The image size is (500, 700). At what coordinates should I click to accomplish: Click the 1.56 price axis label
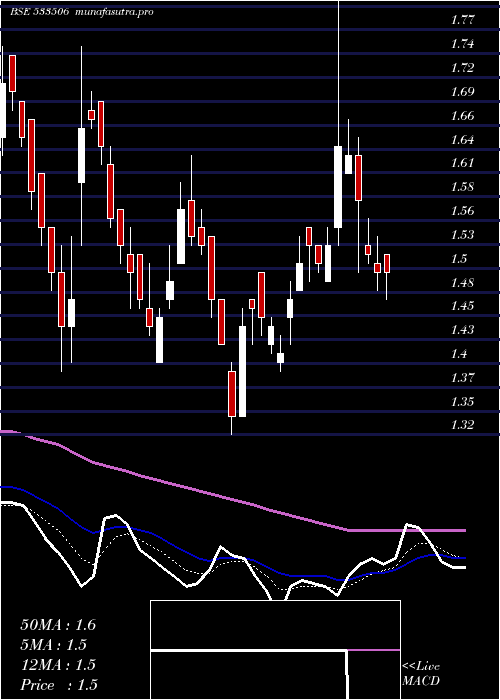coord(462,211)
